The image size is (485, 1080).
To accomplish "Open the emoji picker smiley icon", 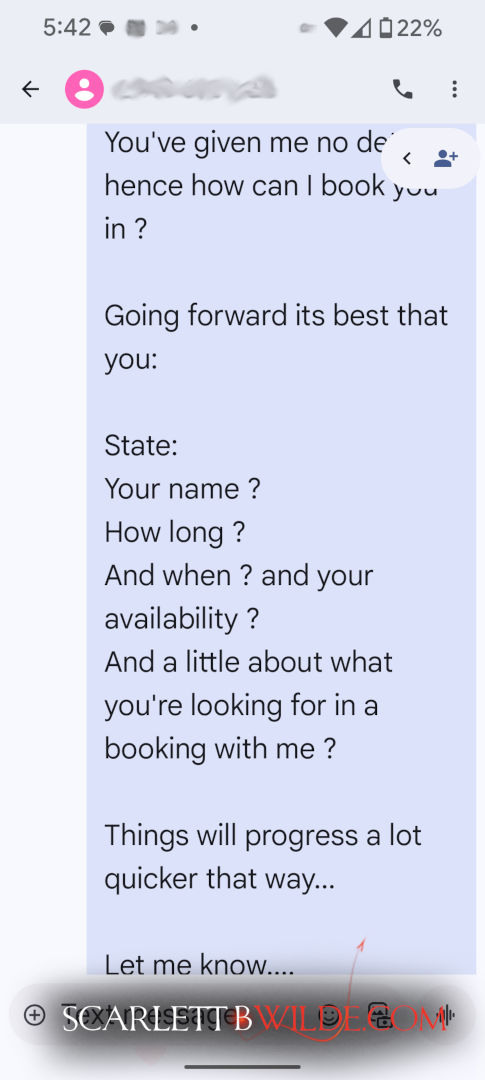I will (x=333, y=1015).
